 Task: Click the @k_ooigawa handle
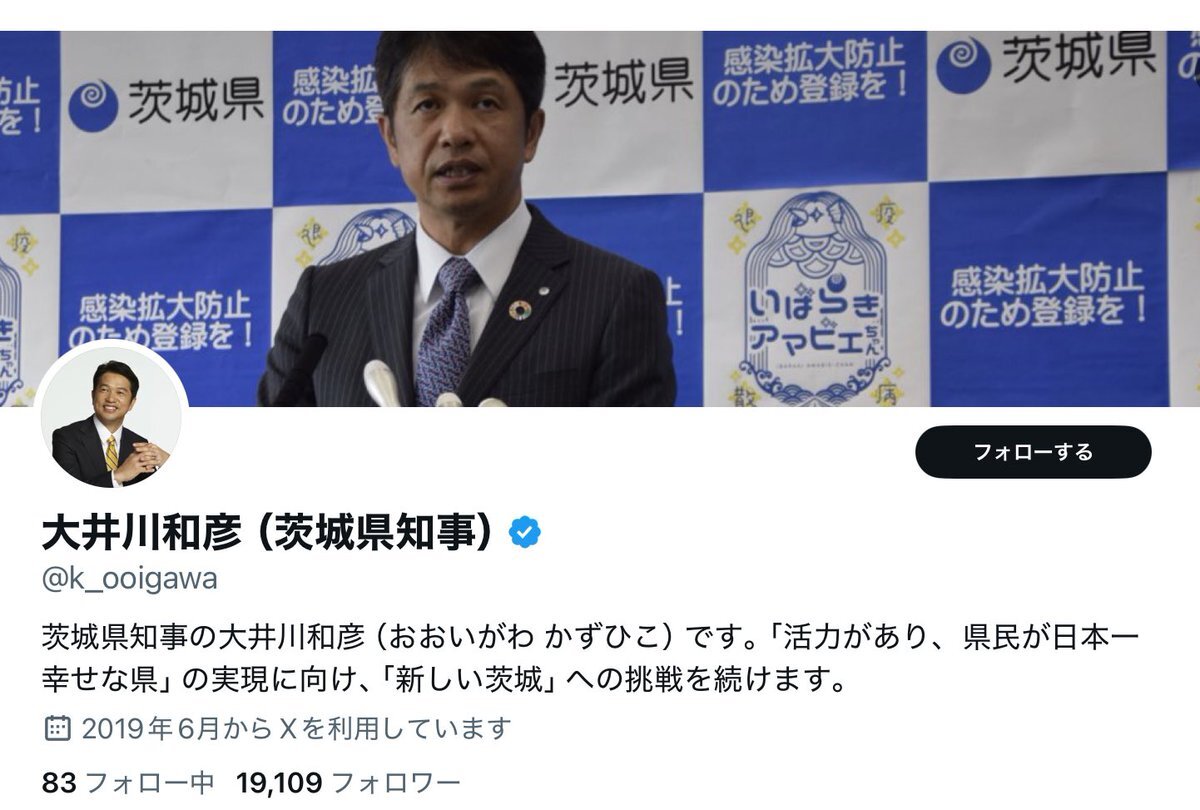129,579
